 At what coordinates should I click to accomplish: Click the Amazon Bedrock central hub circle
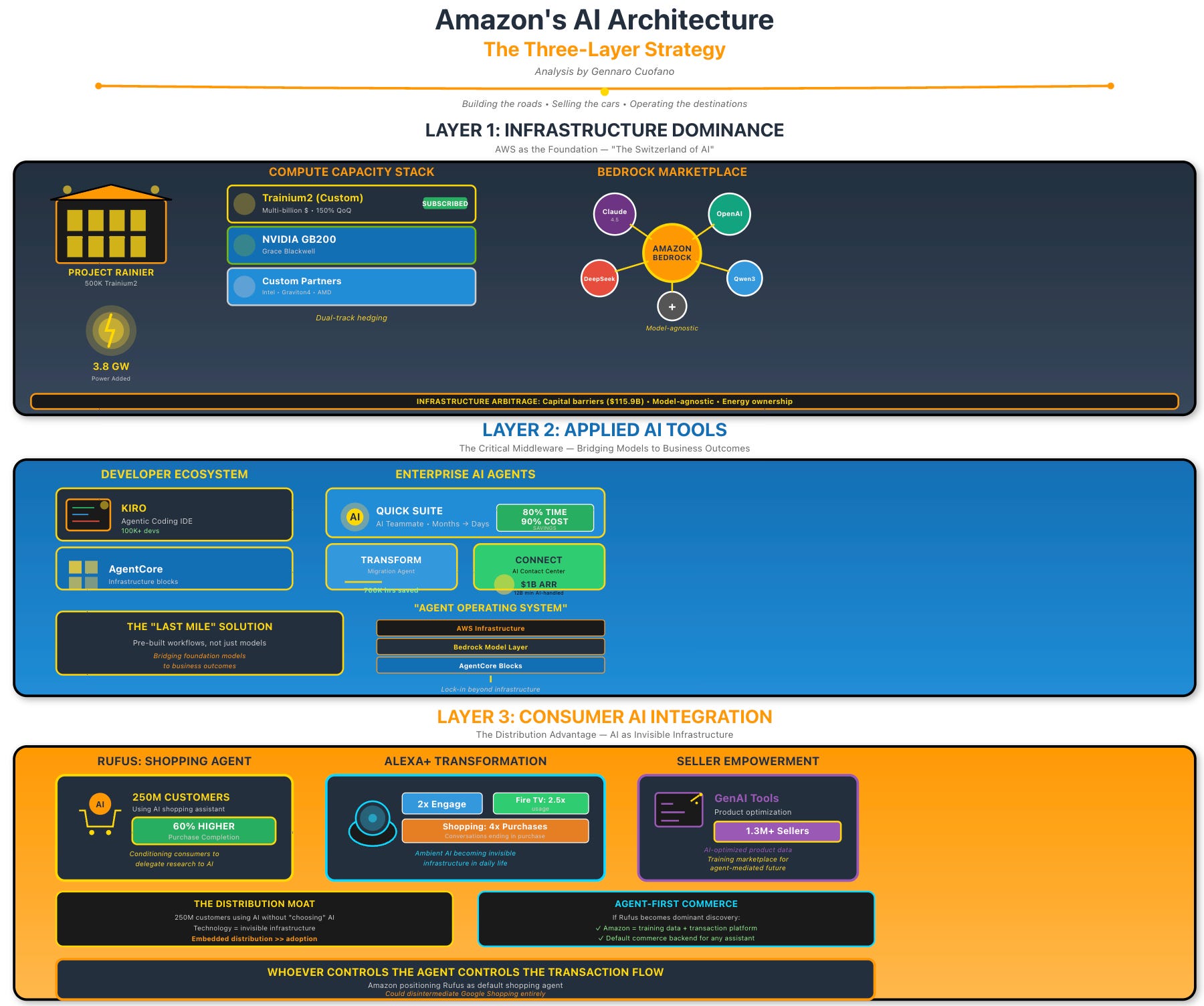click(672, 253)
